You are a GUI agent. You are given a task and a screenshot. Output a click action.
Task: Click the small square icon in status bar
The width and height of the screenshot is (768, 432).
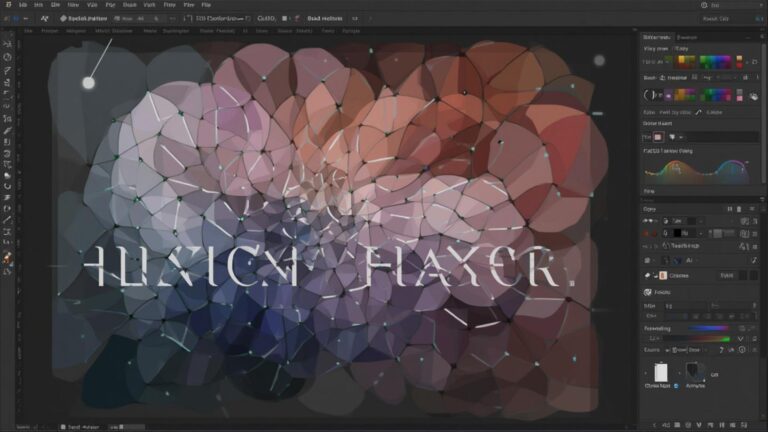click(x=63, y=427)
